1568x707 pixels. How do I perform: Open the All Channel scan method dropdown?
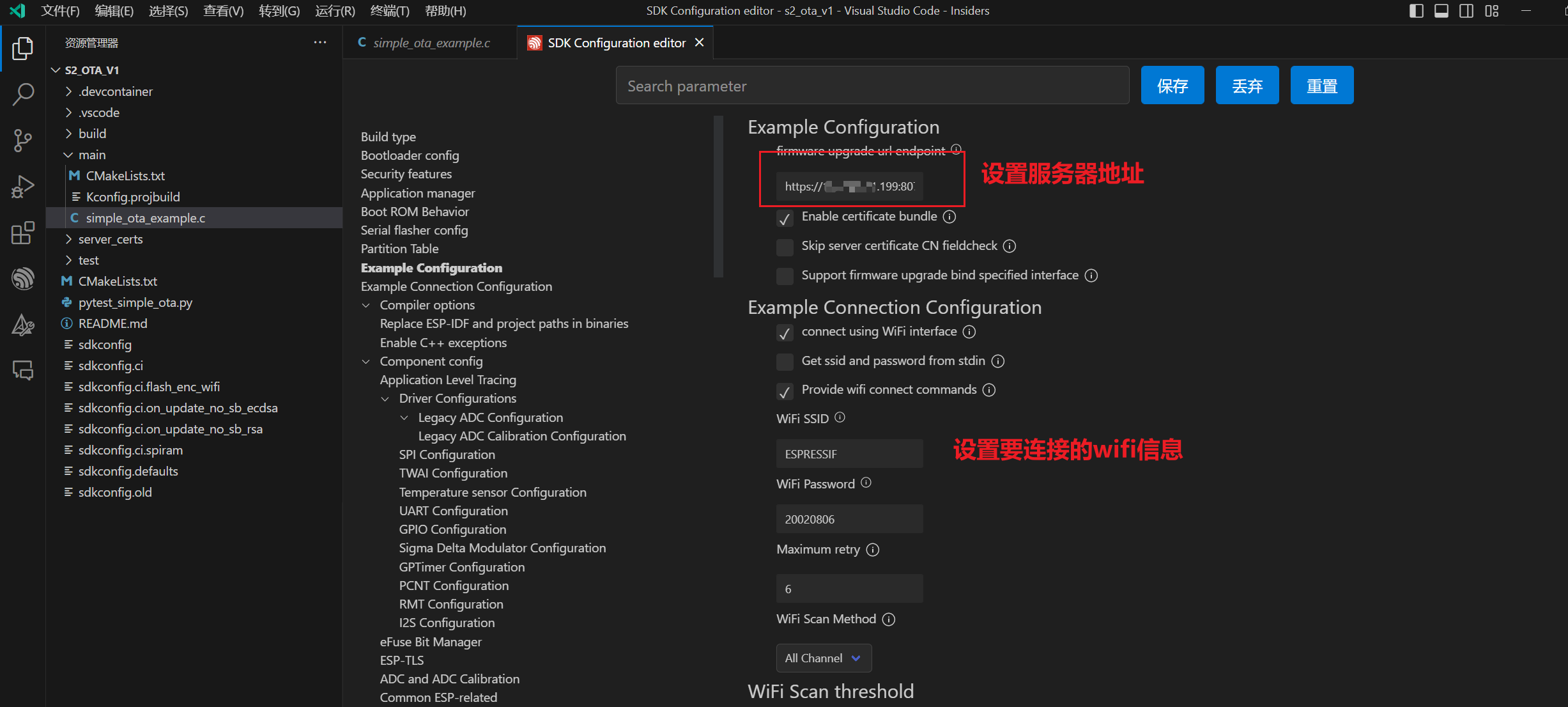823,658
